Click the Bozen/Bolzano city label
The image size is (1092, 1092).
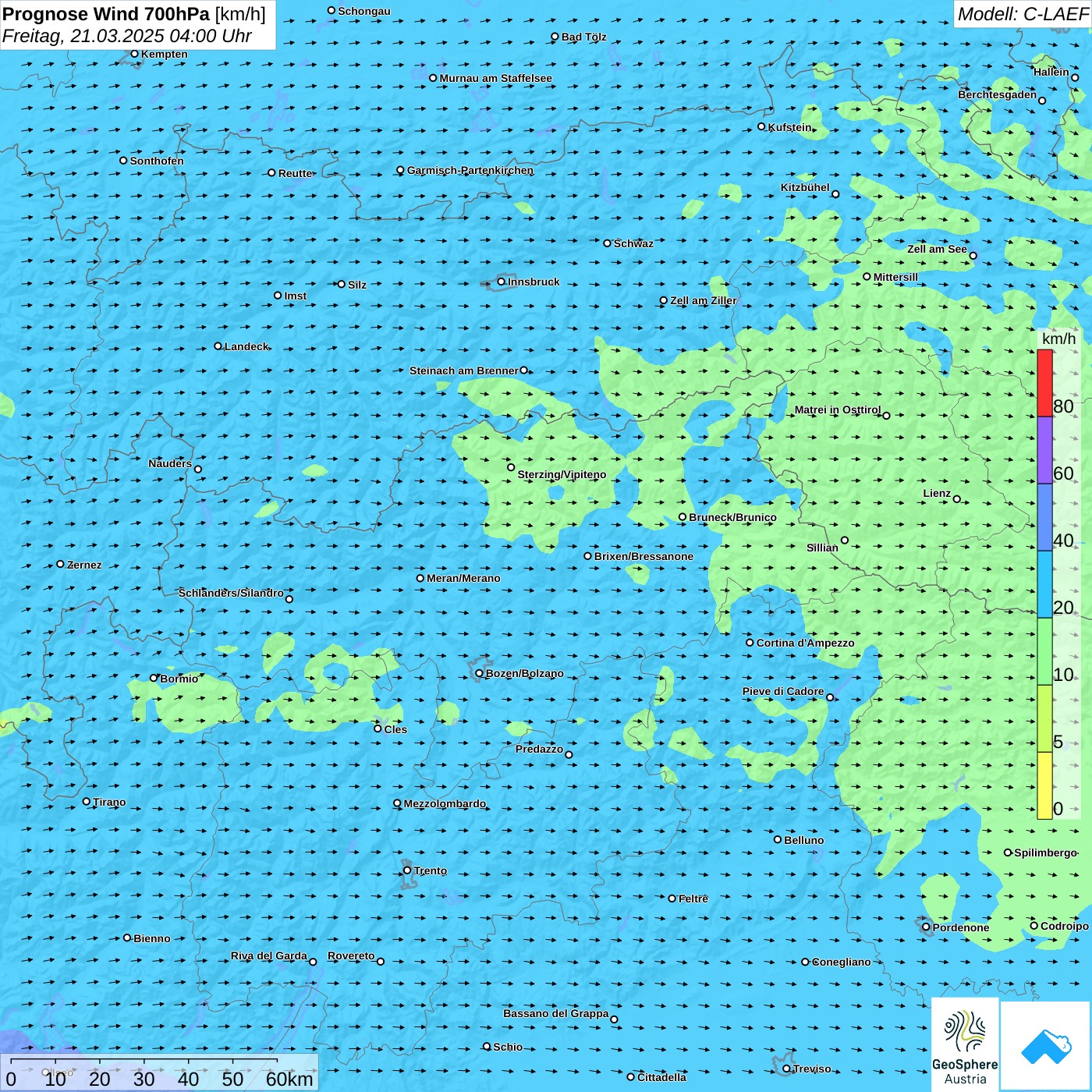pos(524,673)
